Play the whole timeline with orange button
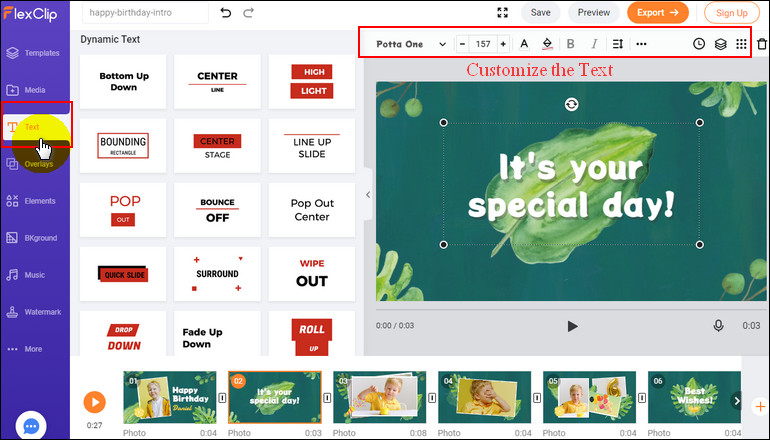This screenshot has width=770, height=440. pos(95,402)
